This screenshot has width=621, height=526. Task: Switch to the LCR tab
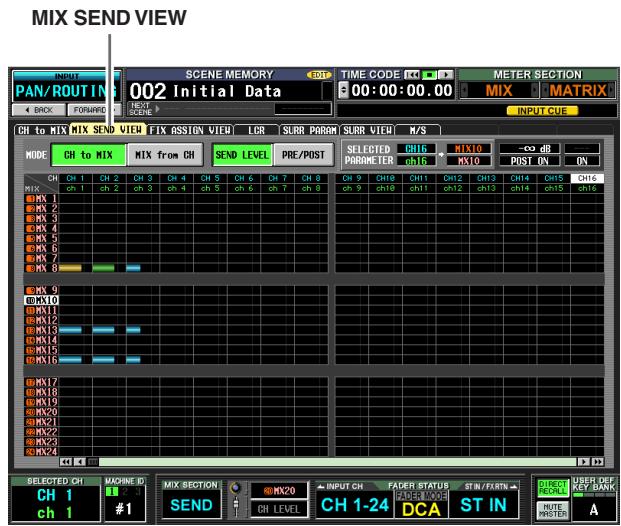point(256,130)
